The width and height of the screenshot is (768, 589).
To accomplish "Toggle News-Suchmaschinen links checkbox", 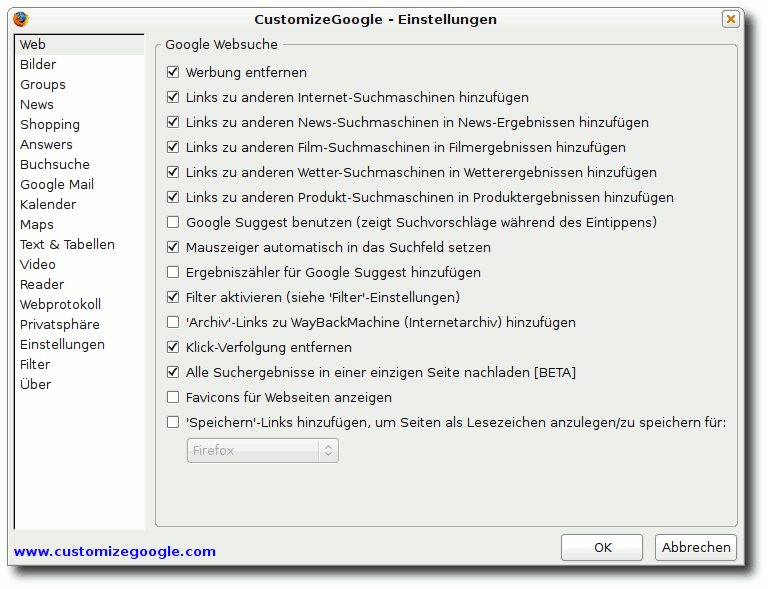I will (173, 122).
